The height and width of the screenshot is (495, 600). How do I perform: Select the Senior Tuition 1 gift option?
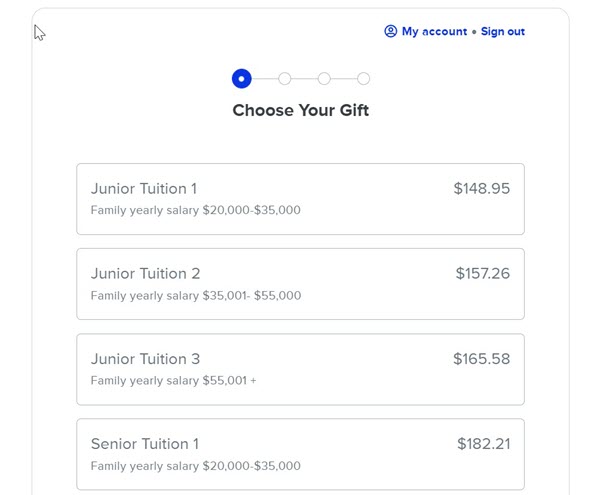pos(300,454)
